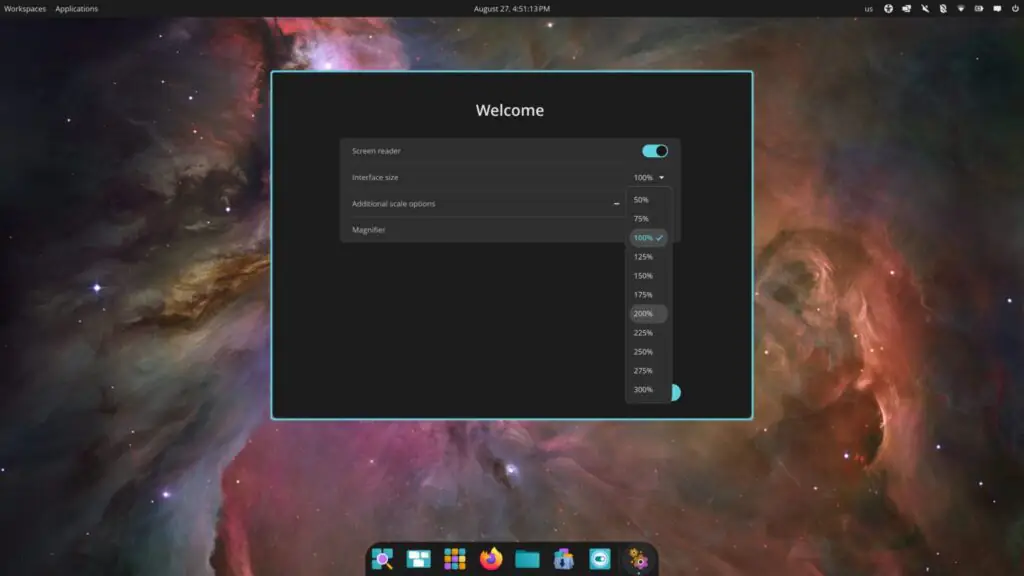Open the Wi-Fi network indicator

(x=960, y=9)
